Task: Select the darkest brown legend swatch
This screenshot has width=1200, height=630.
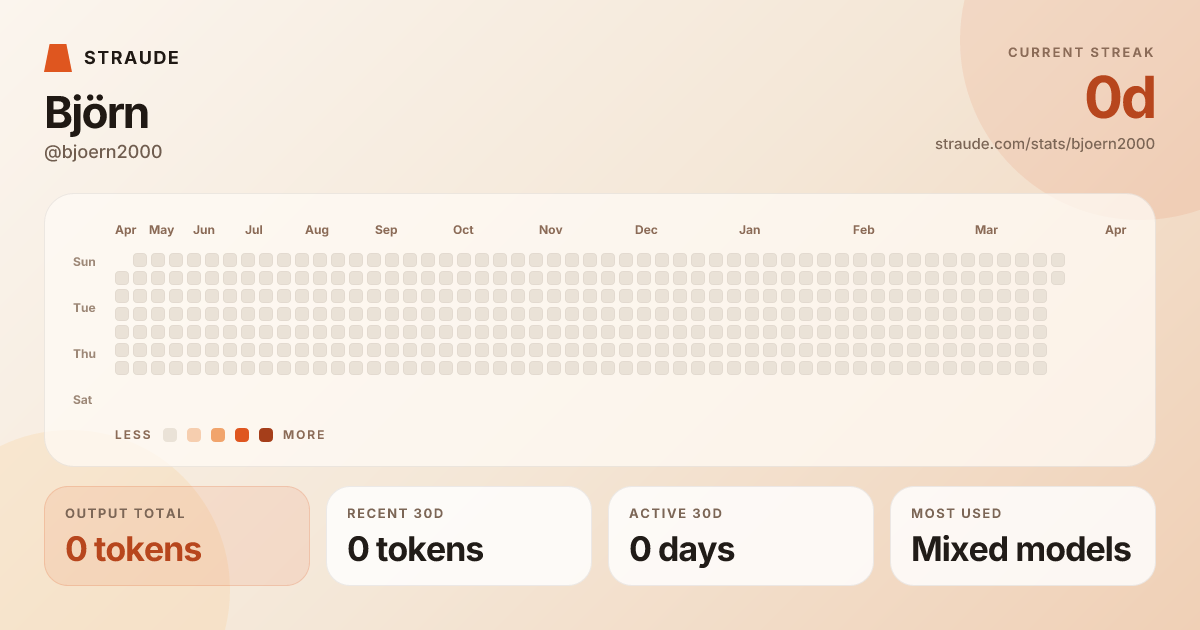Action: click(x=266, y=435)
